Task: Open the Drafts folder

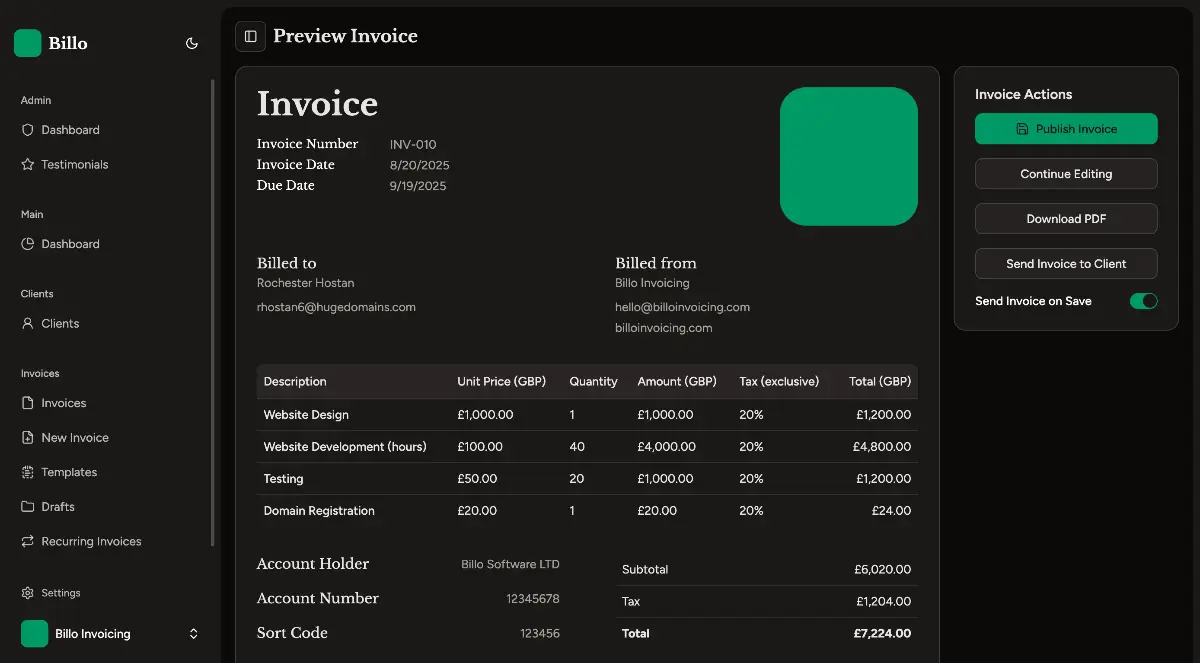Action: pos(57,506)
